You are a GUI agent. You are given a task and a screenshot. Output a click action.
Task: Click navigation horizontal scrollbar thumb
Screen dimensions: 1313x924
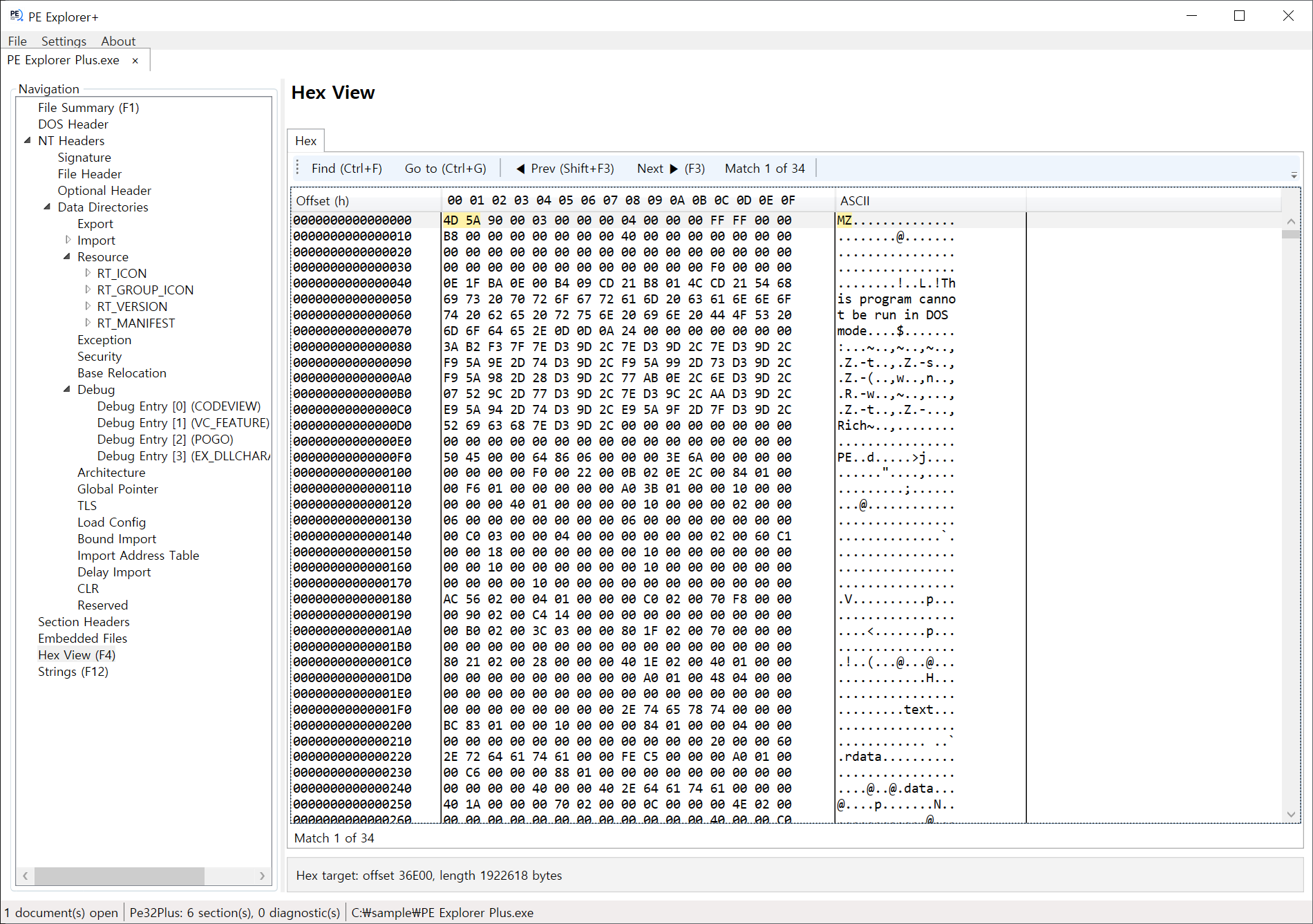coord(120,876)
